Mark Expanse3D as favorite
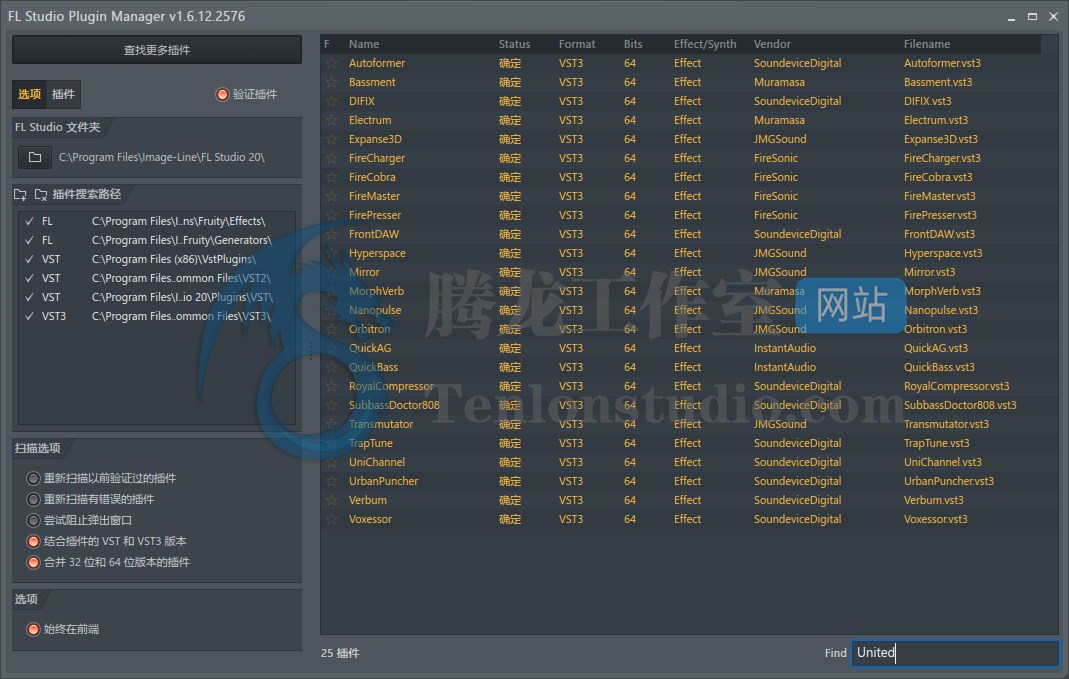 tap(331, 139)
